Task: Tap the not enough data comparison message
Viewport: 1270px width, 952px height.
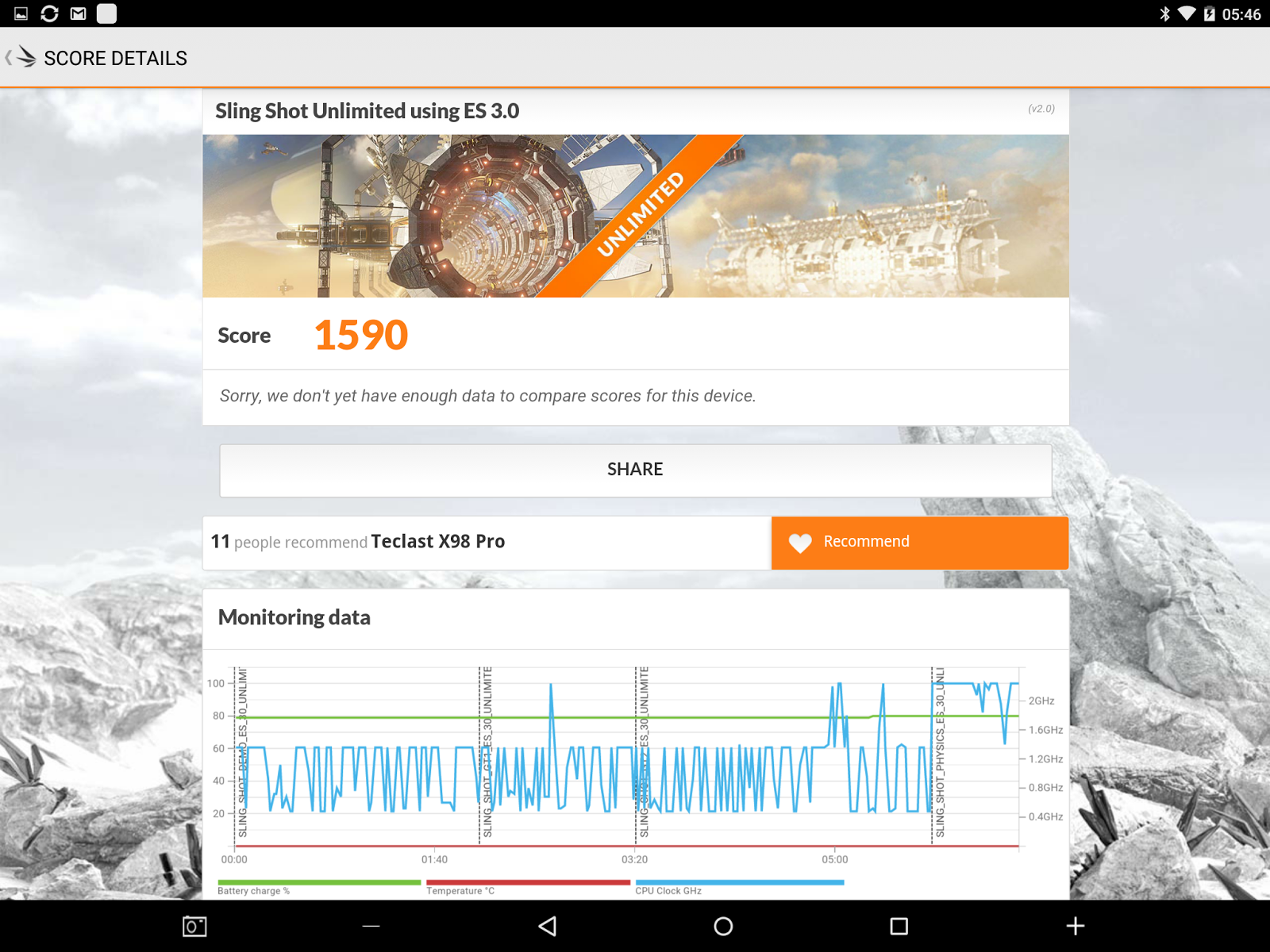Action: click(x=487, y=396)
